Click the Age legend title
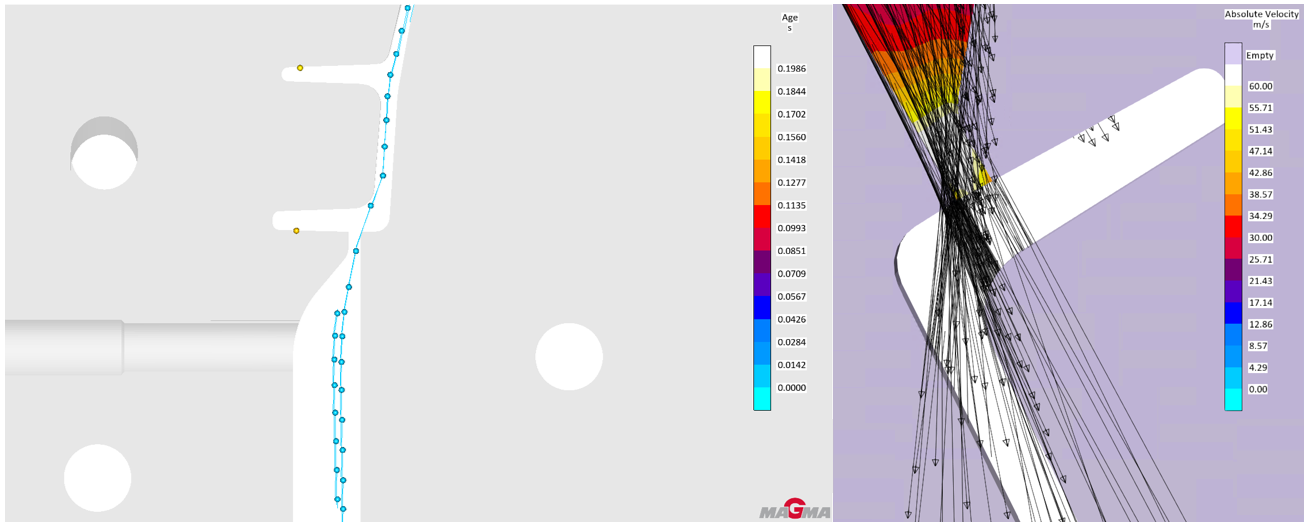This screenshot has height=525, width=1307. (790, 22)
